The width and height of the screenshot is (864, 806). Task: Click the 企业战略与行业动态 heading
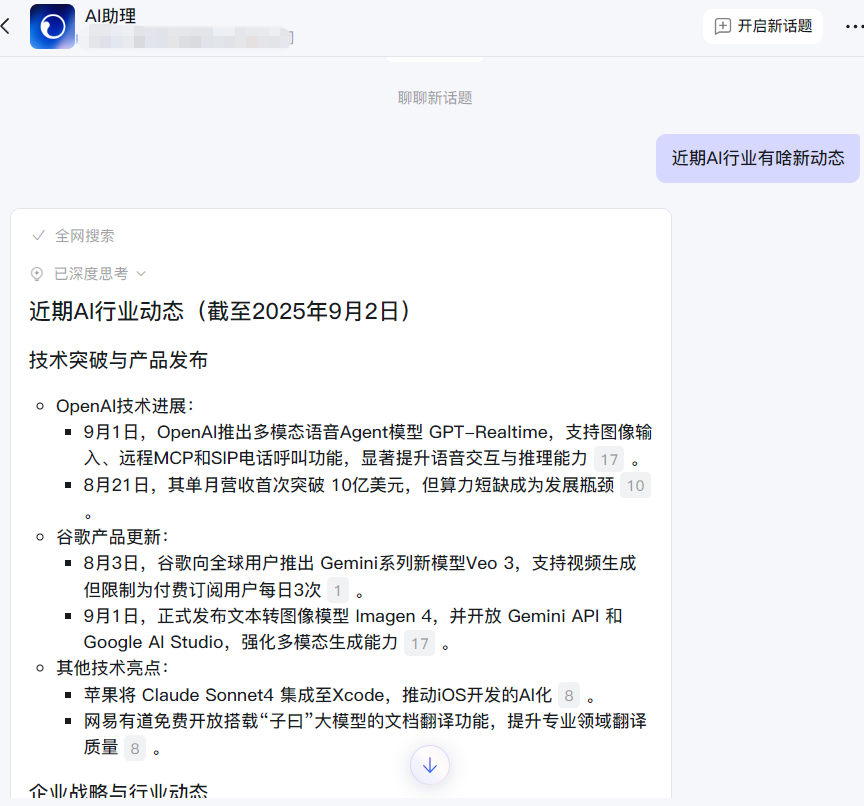coord(118,791)
